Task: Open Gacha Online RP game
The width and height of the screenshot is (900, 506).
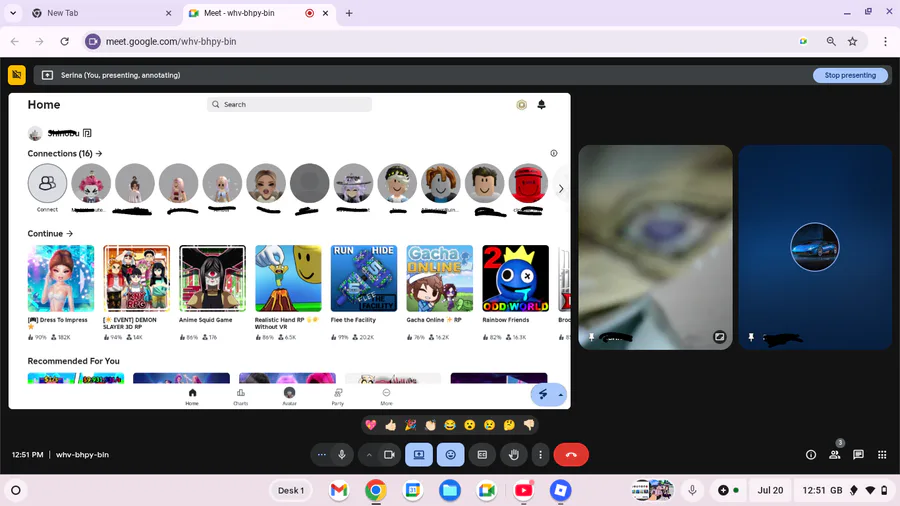Action: click(440, 279)
